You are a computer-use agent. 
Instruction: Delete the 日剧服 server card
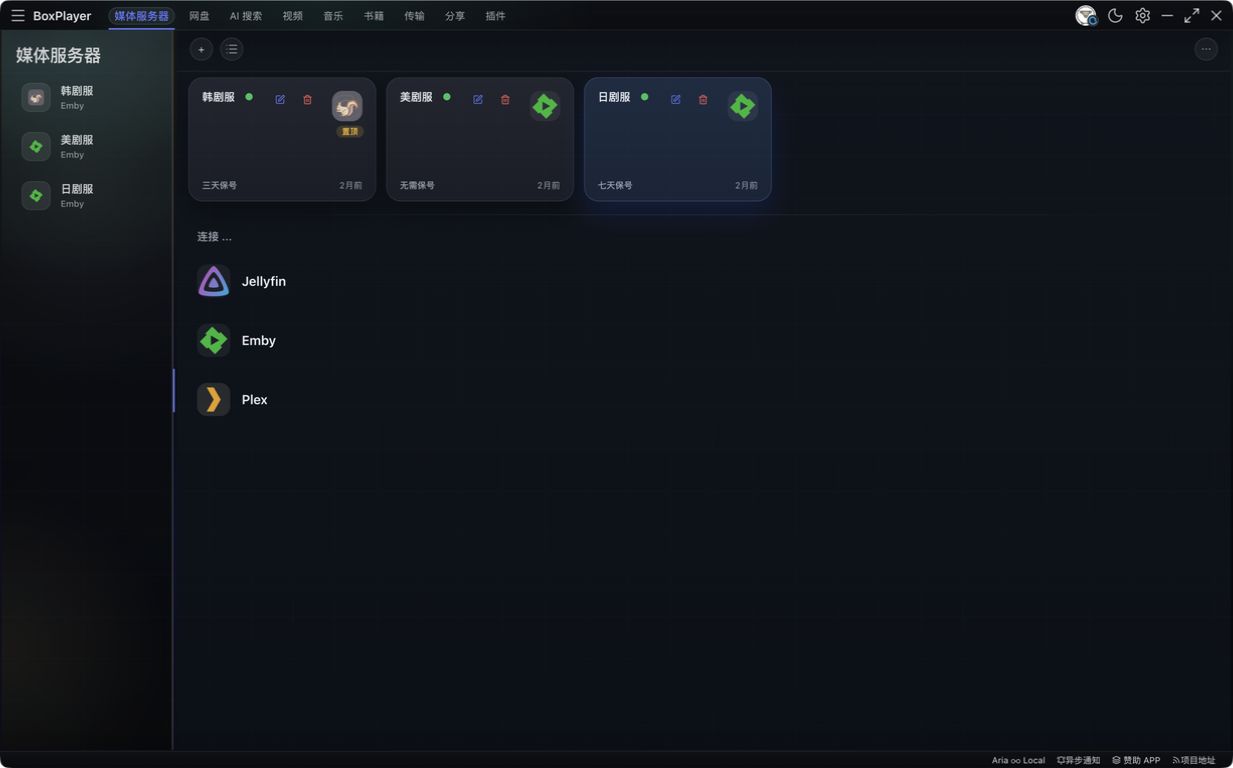click(x=703, y=99)
